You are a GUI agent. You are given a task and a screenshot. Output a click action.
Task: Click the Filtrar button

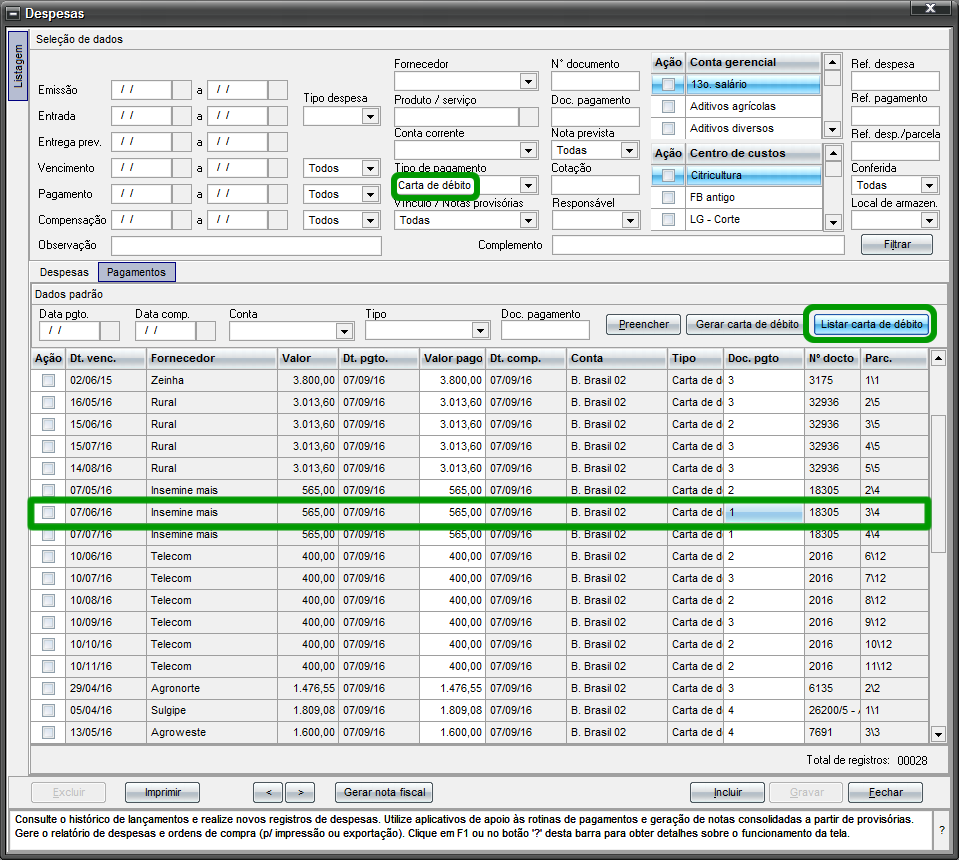pyautogui.click(x=897, y=245)
